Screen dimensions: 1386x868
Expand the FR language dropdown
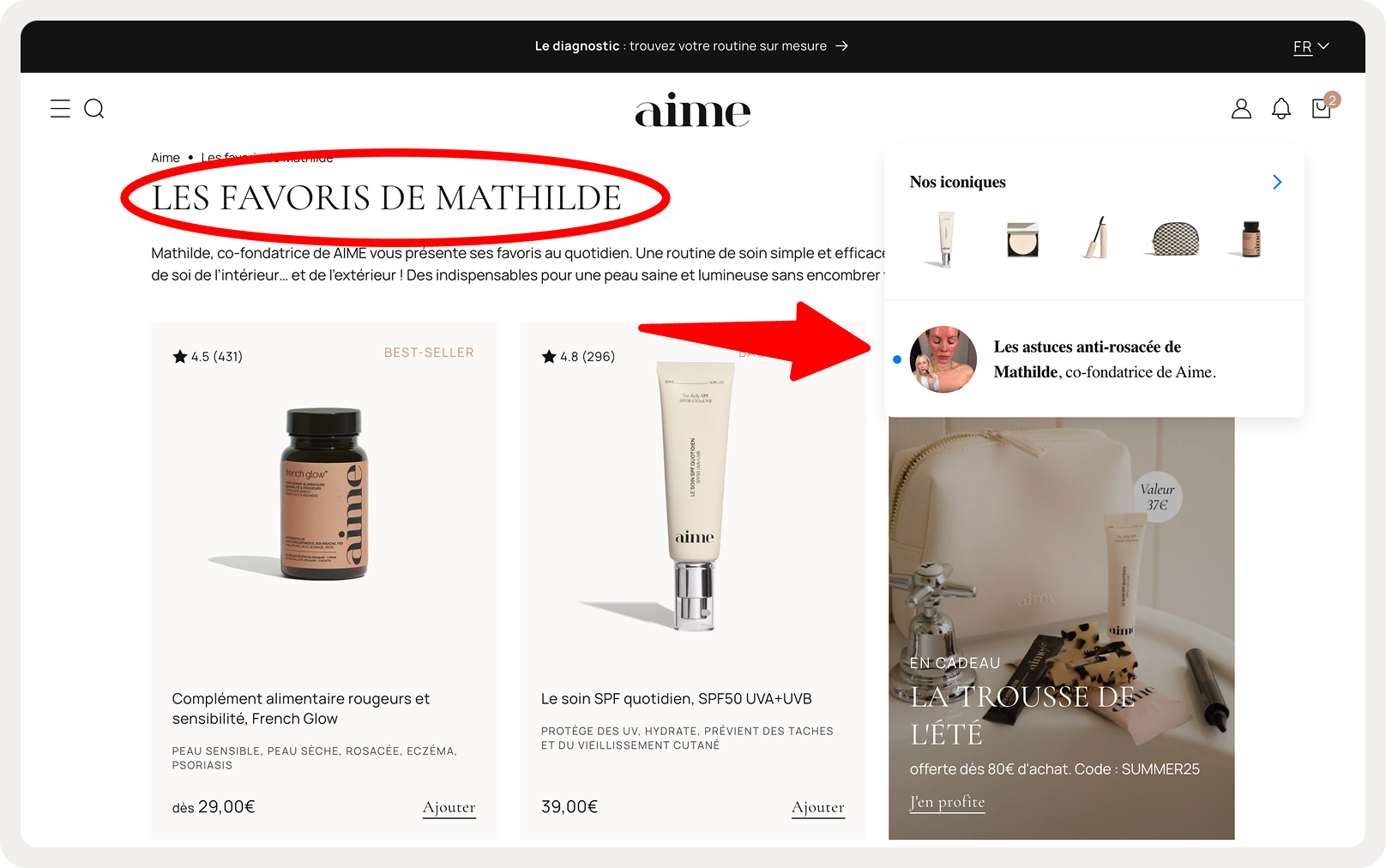click(x=1311, y=46)
